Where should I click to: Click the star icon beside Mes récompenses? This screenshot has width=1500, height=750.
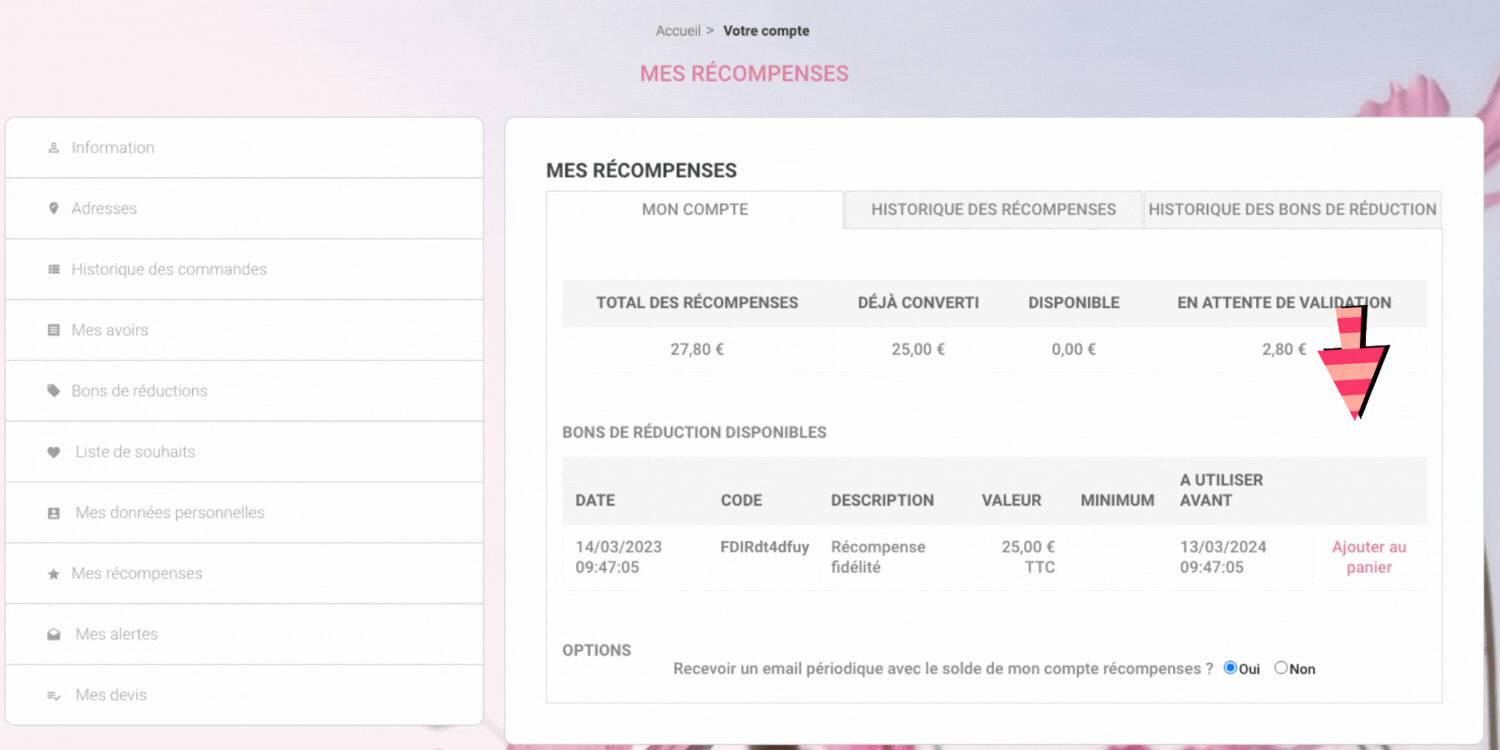54,574
